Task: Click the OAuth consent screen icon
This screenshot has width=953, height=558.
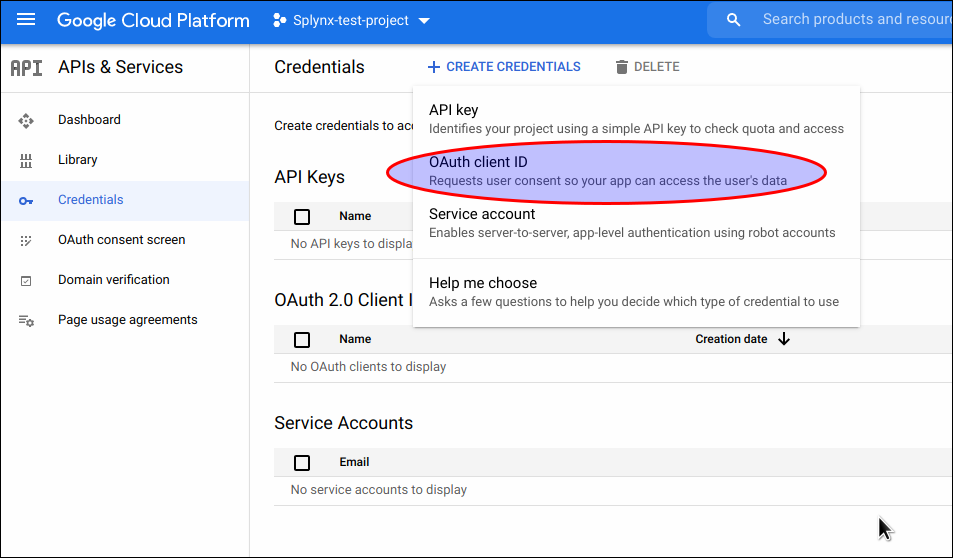Action: click(x=26, y=240)
